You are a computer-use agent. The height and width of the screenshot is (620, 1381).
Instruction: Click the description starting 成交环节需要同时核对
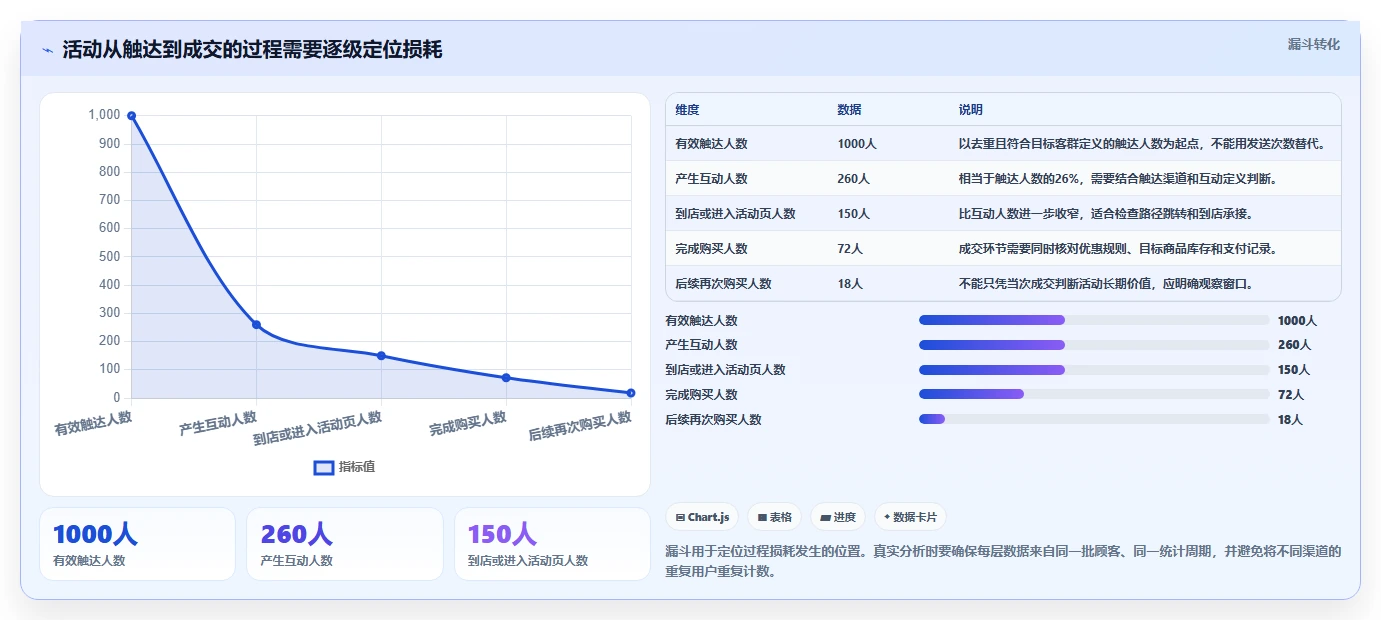coord(1117,249)
